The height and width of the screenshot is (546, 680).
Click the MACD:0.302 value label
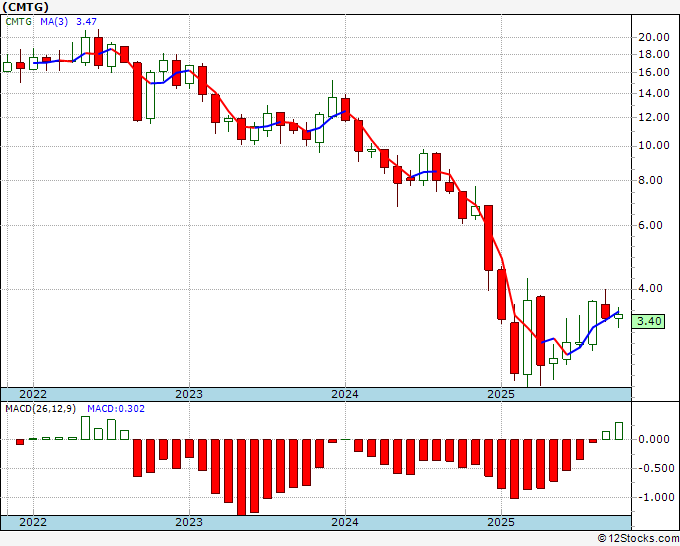tap(116, 409)
